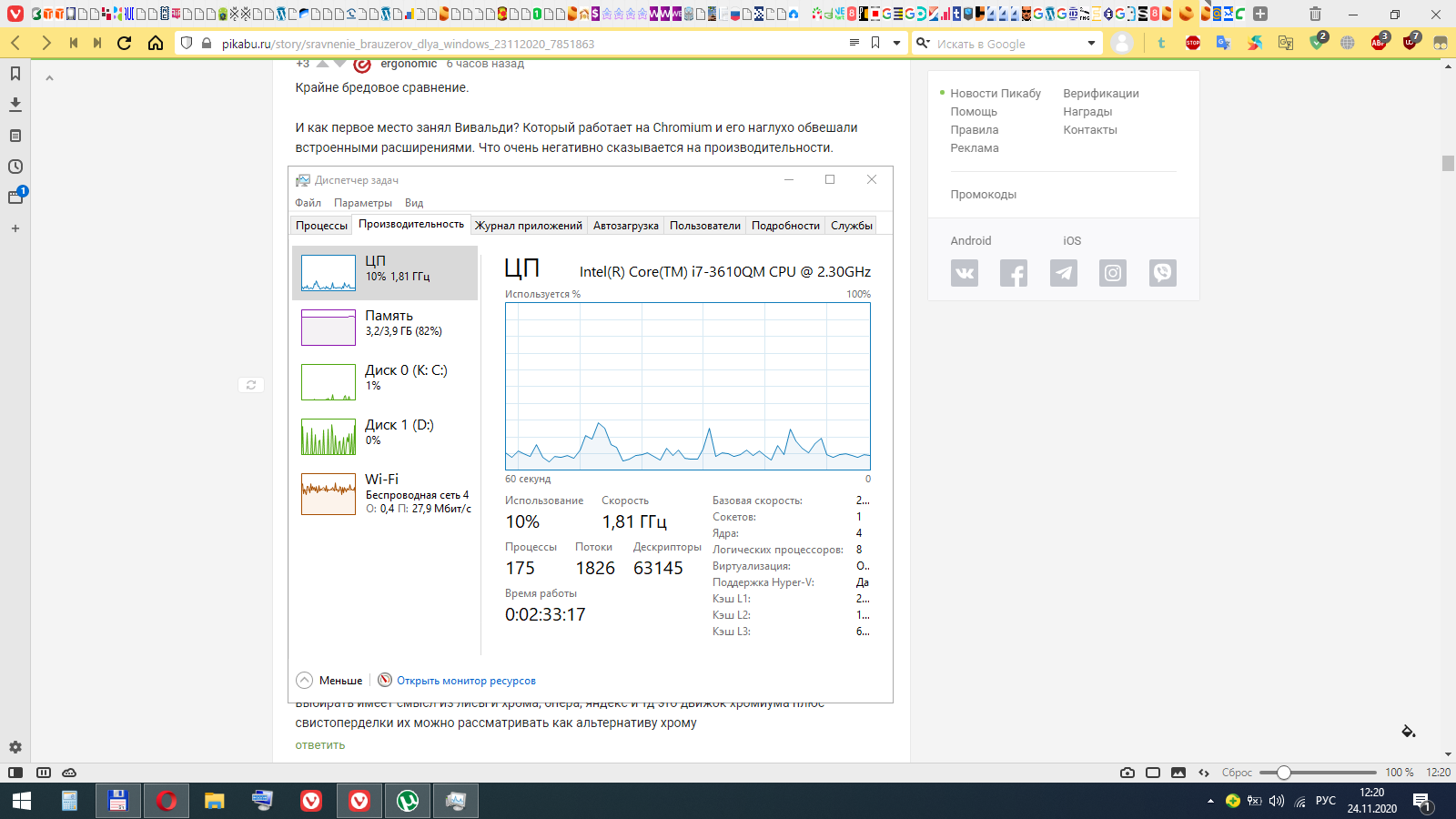Show hidden system tray icons

click(x=1210, y=801)
